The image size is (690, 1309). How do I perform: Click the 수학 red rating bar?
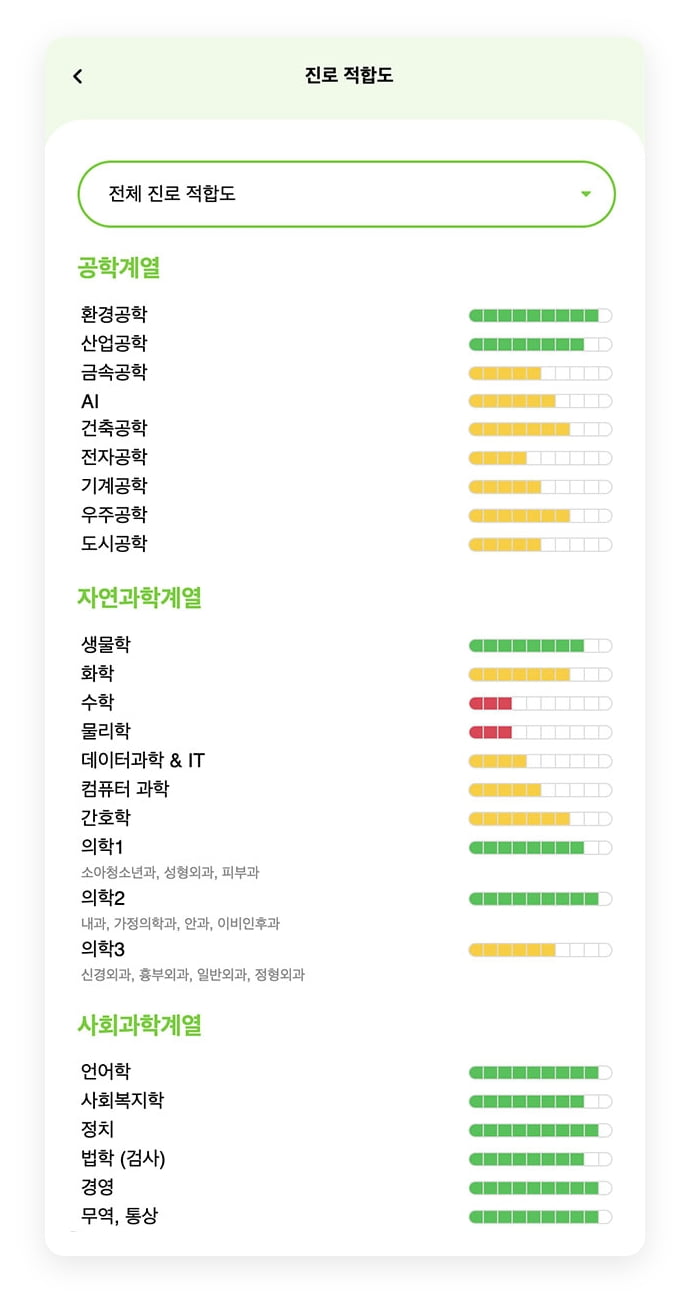pos(539,703)
